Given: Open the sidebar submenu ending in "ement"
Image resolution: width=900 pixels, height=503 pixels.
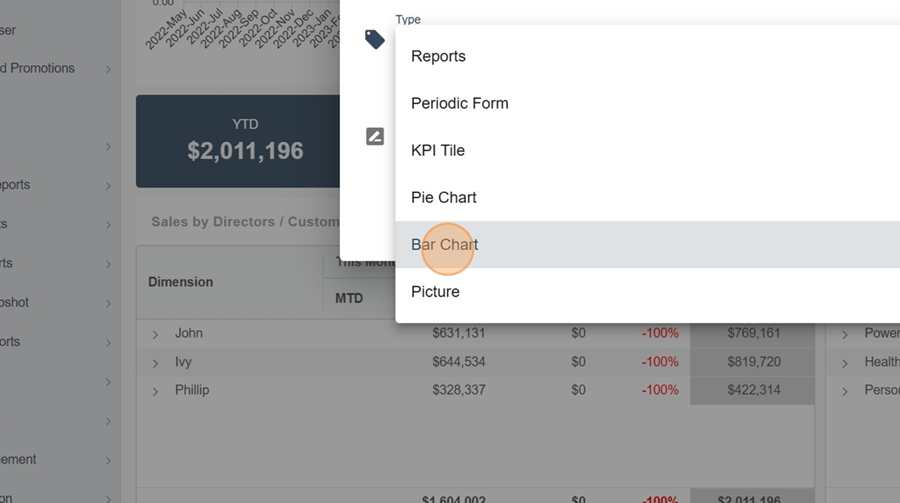Looking at the screenshot, I should pyautogui.click(x=108, y=460).
